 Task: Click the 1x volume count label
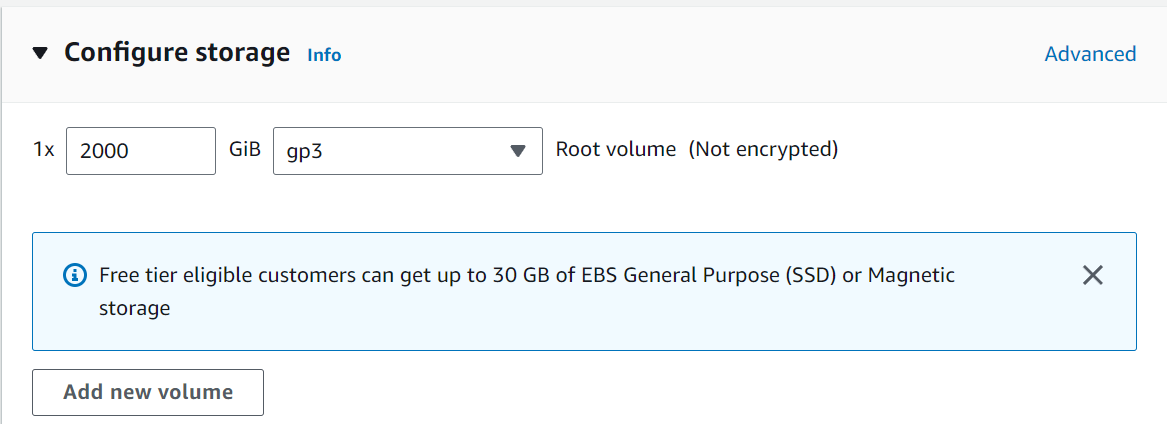44,151
